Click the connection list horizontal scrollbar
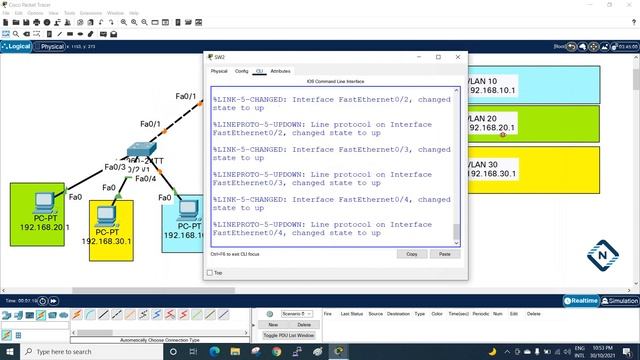Image resolution: width=640 pixels, height=360 pixels. point(95,333)
